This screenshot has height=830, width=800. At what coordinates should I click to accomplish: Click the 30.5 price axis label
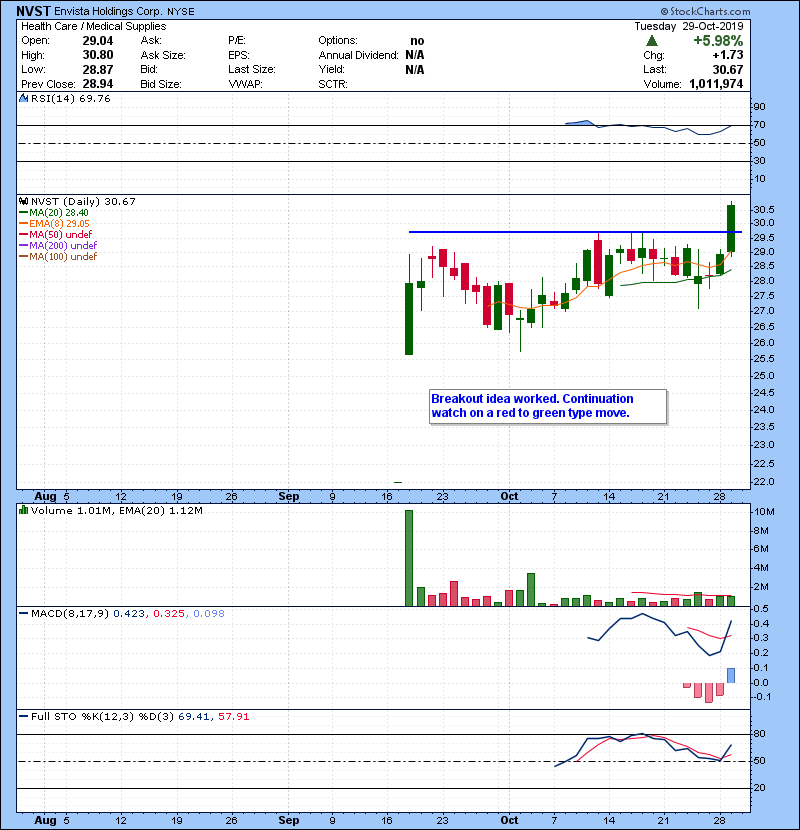[763, 210]
